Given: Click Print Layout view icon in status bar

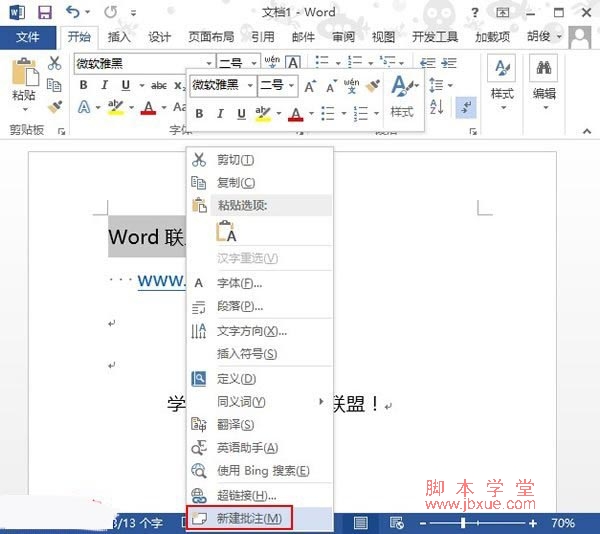Looking at the screenshot, I should pos(360,523).
